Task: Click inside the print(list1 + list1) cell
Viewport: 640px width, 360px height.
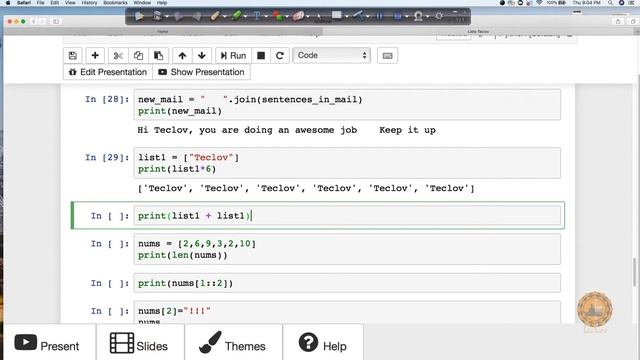Action: coord(347,216)
